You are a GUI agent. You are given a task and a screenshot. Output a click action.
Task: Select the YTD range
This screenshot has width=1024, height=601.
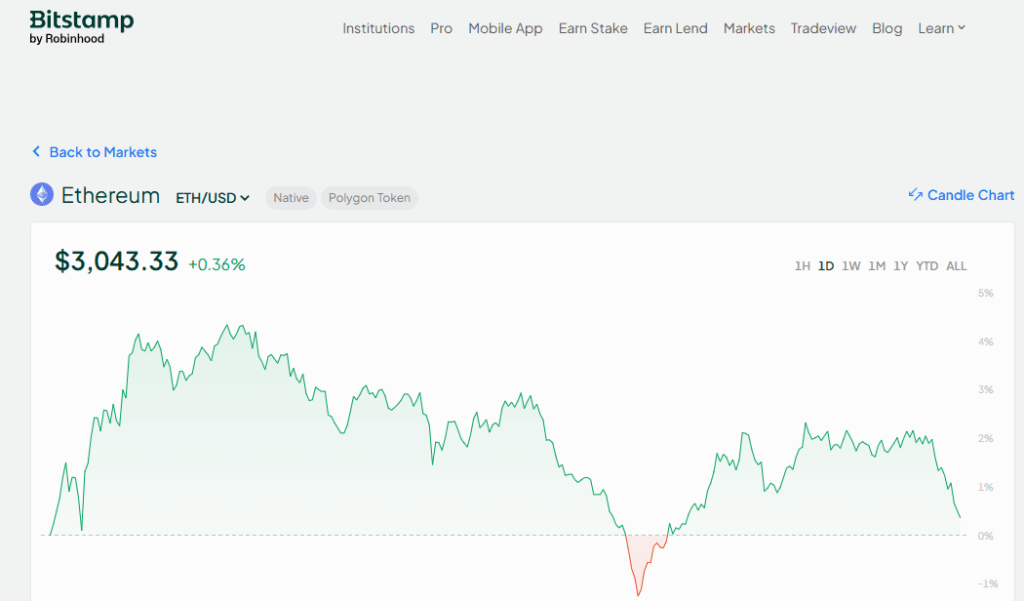point(926,266)
